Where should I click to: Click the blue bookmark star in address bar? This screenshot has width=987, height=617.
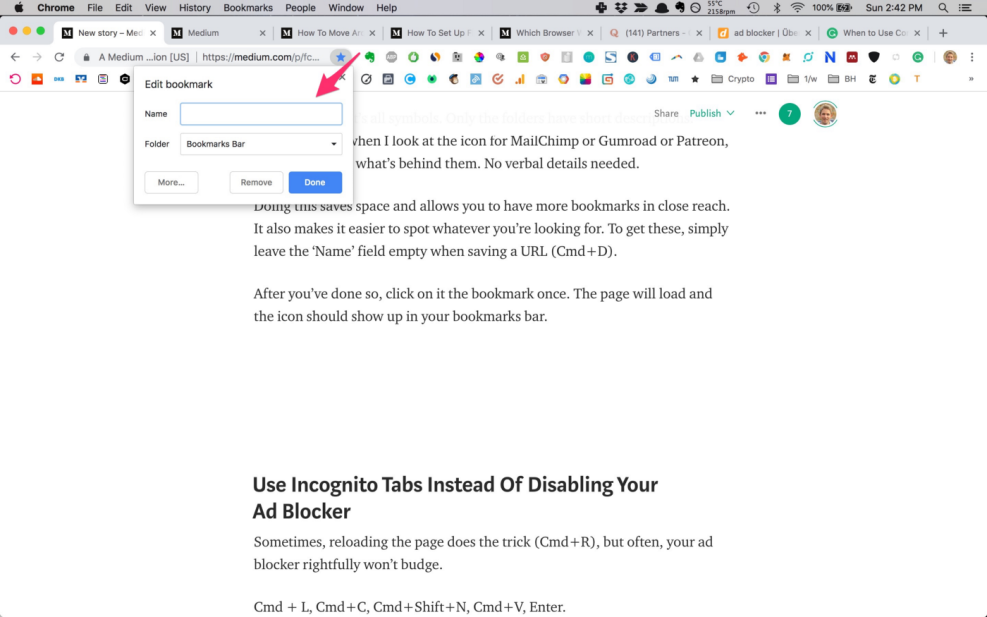pyautogui.click(x=340, y=58)
